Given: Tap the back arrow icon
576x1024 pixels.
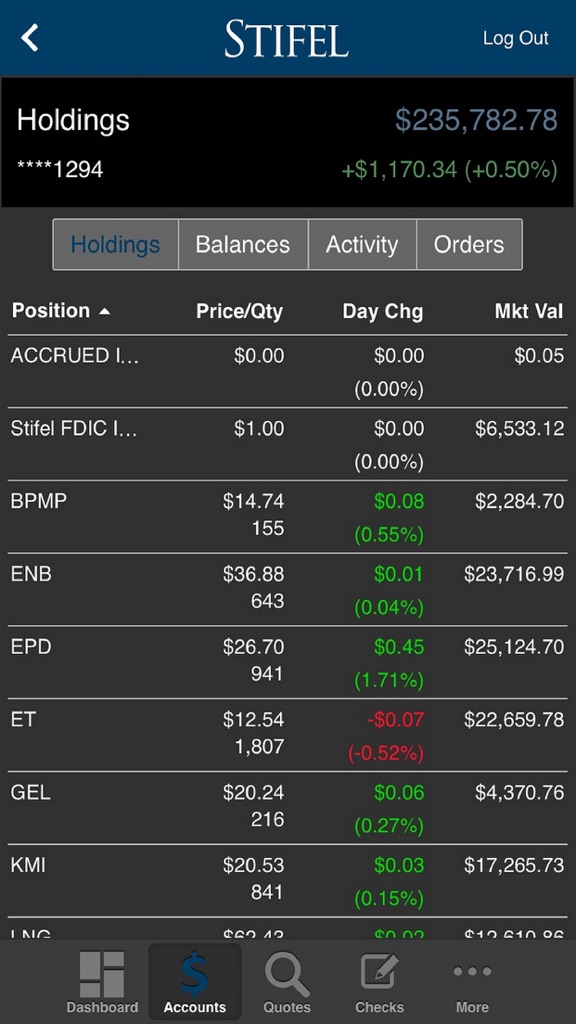Looking at the screenshot, I should [x=29, y=37].
